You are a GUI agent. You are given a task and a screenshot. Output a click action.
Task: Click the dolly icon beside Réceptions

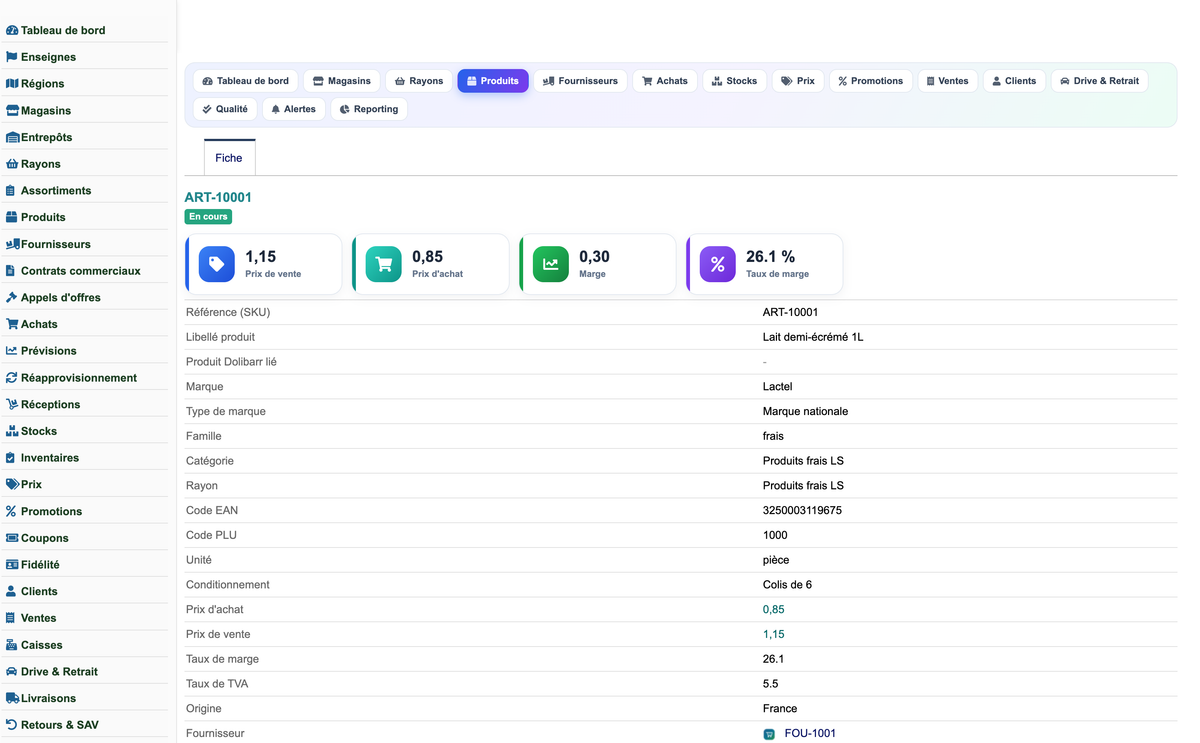pyautogui.click(x=12, y=405)
